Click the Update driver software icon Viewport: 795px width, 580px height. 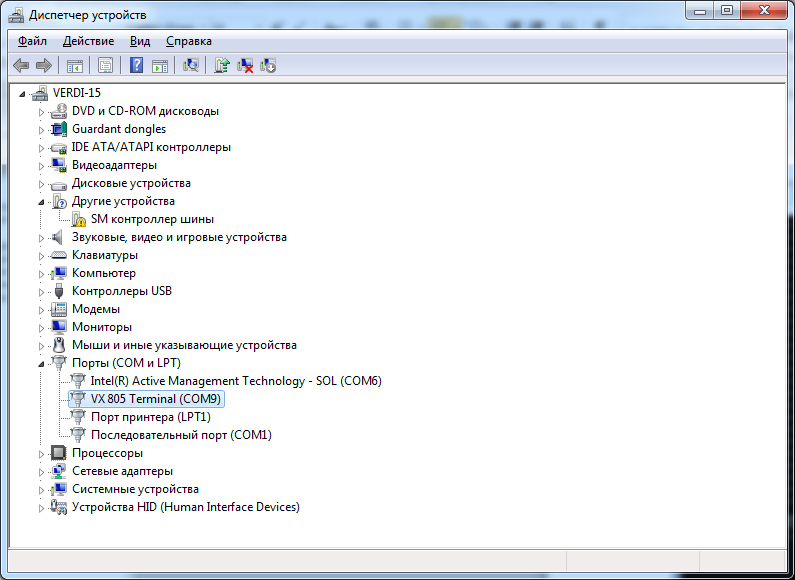coord(222,66)
